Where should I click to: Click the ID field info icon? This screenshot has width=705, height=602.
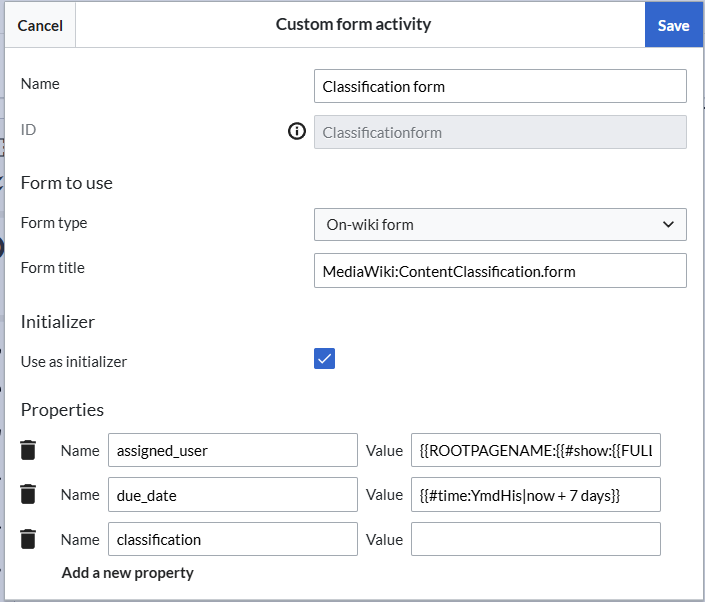tap(297, 132)
